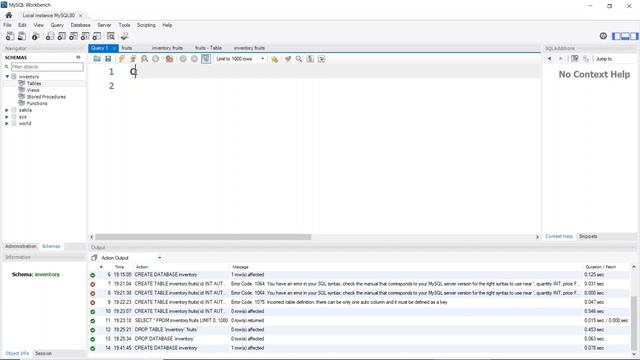Close the Query 1 tab
Viewport: 640px width, 360px height.
[114, 48]
